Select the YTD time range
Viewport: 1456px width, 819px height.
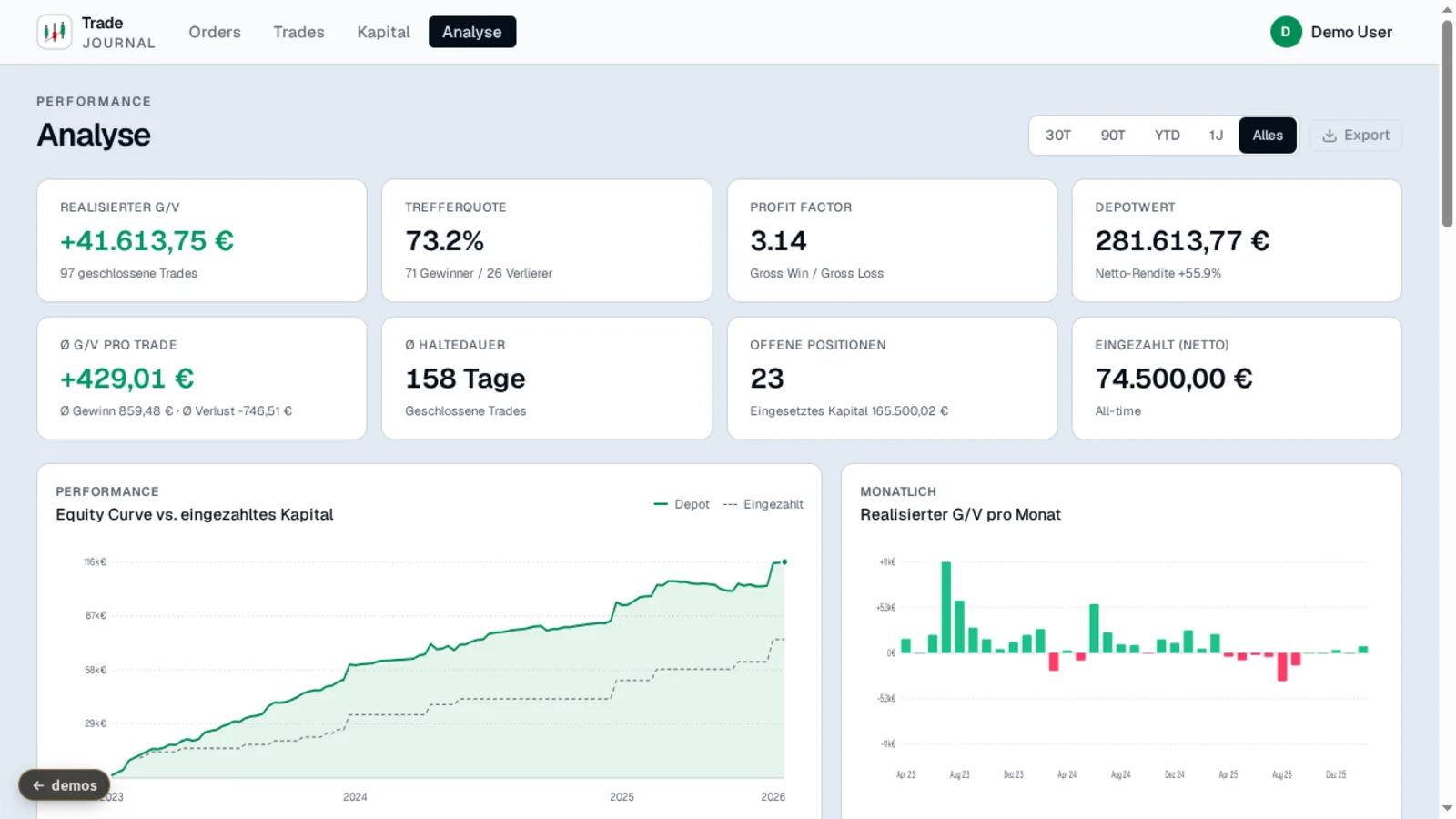pos(1168,135)
